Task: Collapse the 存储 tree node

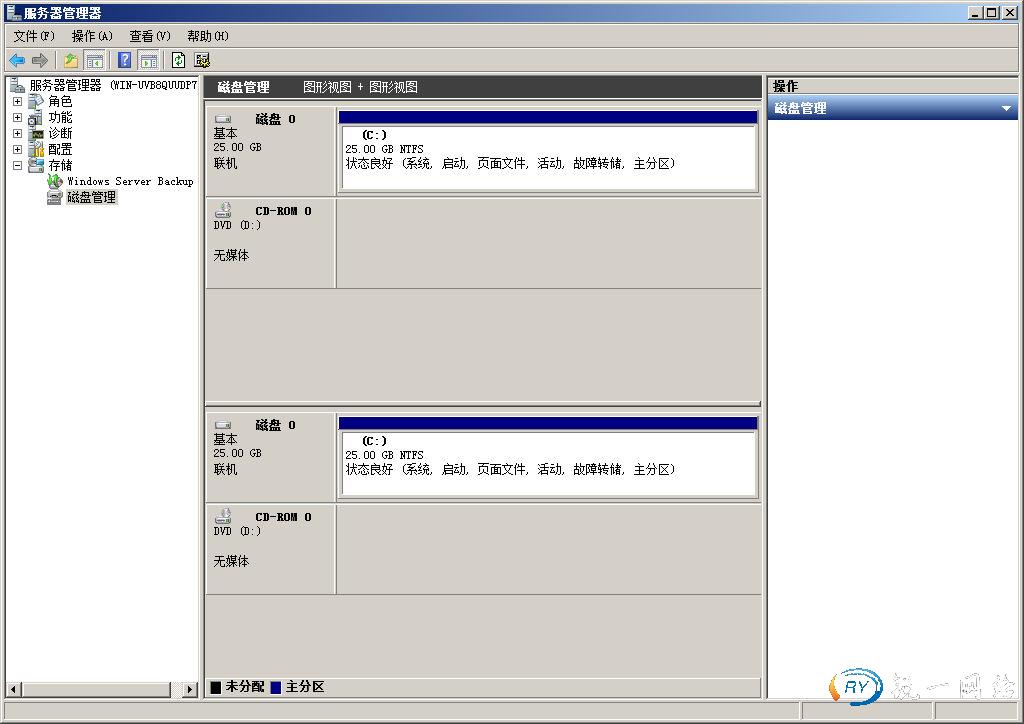Action: point(17,165)
